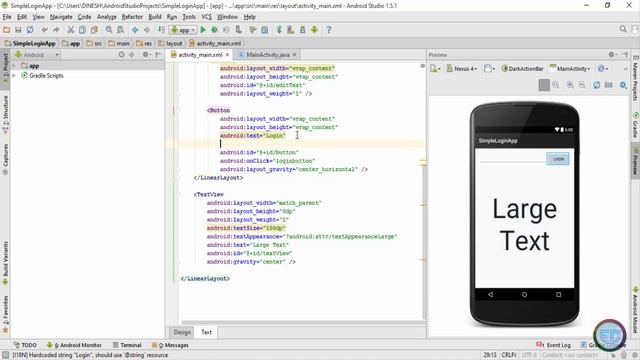Click the CRLF line separator status entry
This screenshot has height=360, width=640.
click(x=509, y=355)
